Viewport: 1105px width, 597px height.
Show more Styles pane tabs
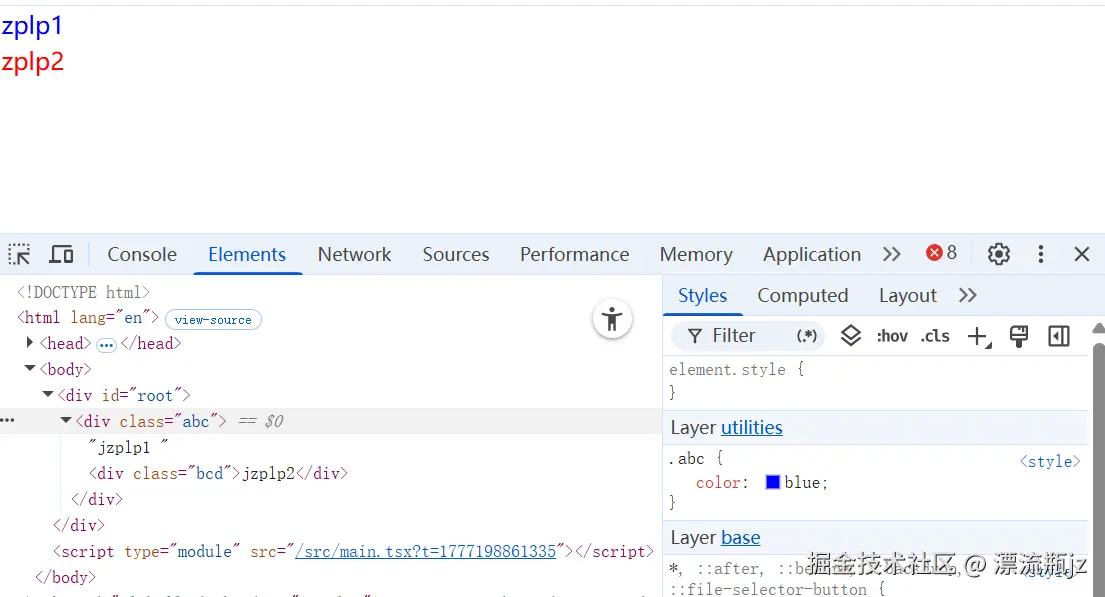968,295
